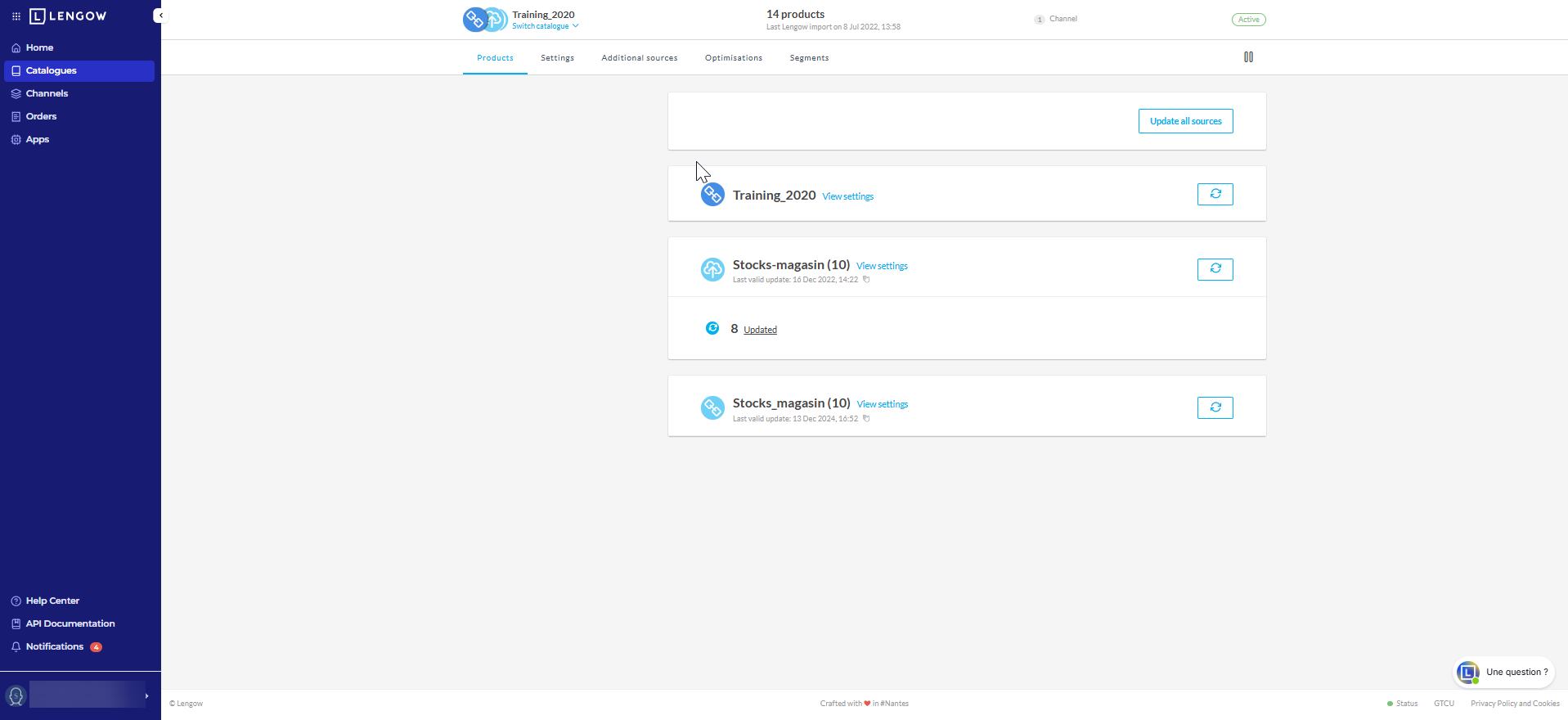The height and width of the screenshot is (720, 1568).
Task: Click the Training_2020 link source icon
Action: pyautogui.click(x=712, y=195)
